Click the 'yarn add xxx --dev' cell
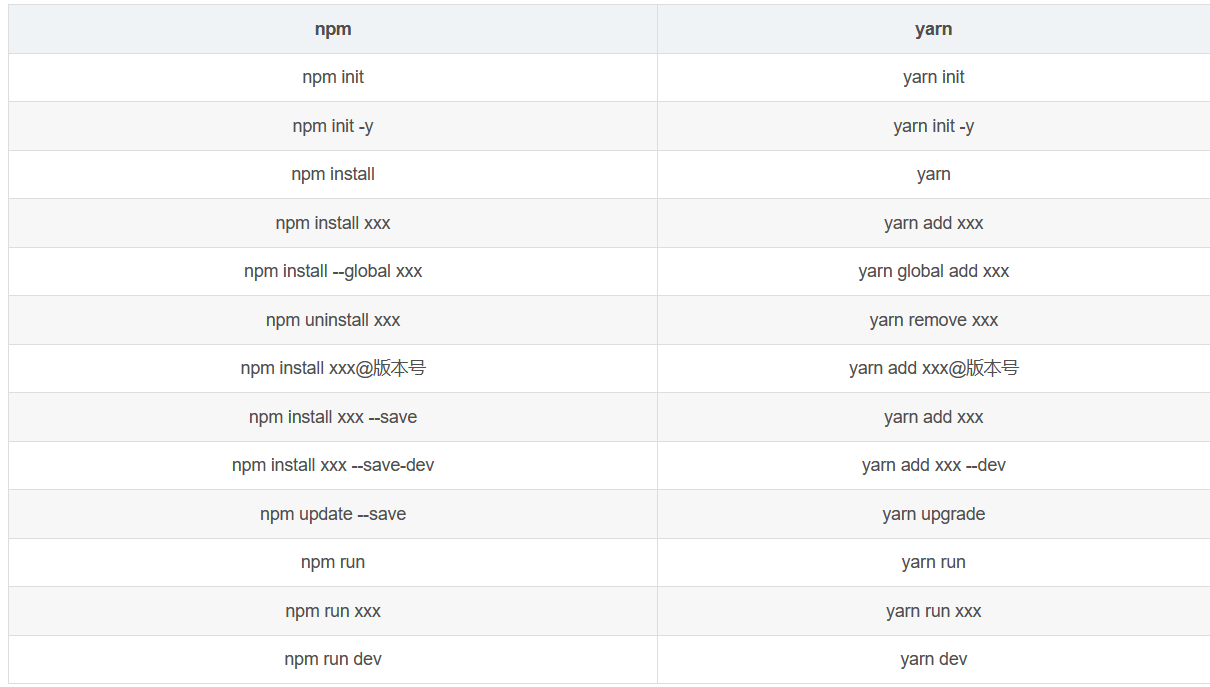The image size is (1210, 687). point(933,465)
